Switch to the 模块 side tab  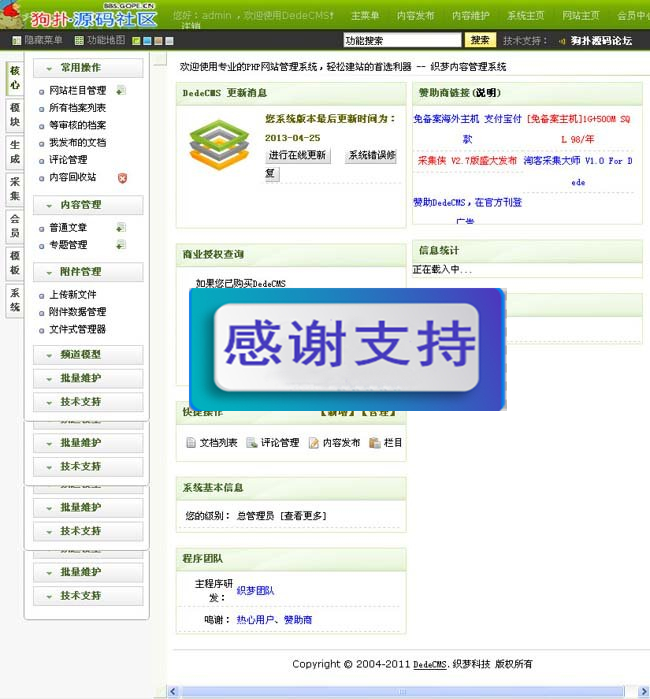pyautogui.click(x=15, y=115)
